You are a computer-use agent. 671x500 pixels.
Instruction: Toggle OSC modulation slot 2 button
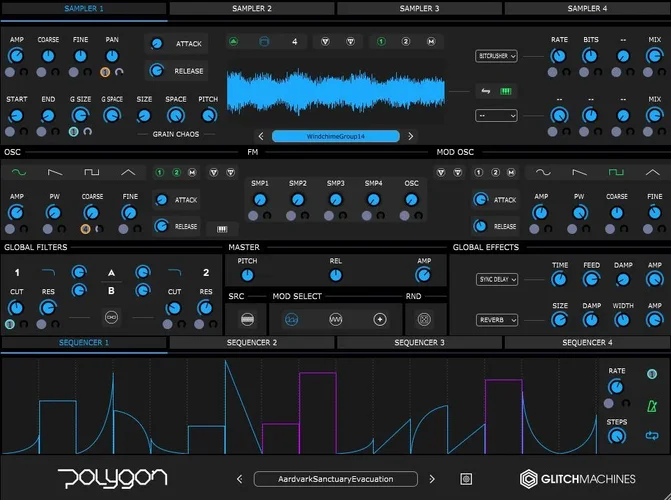click(x=176, y=172)
